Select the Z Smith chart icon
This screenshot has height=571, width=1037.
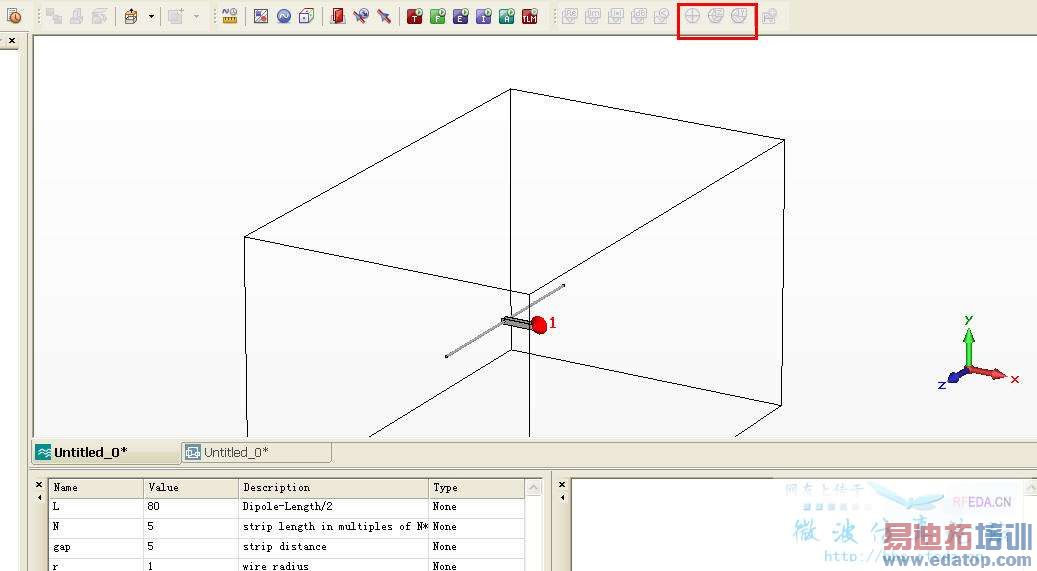click(x=716, y=16)
